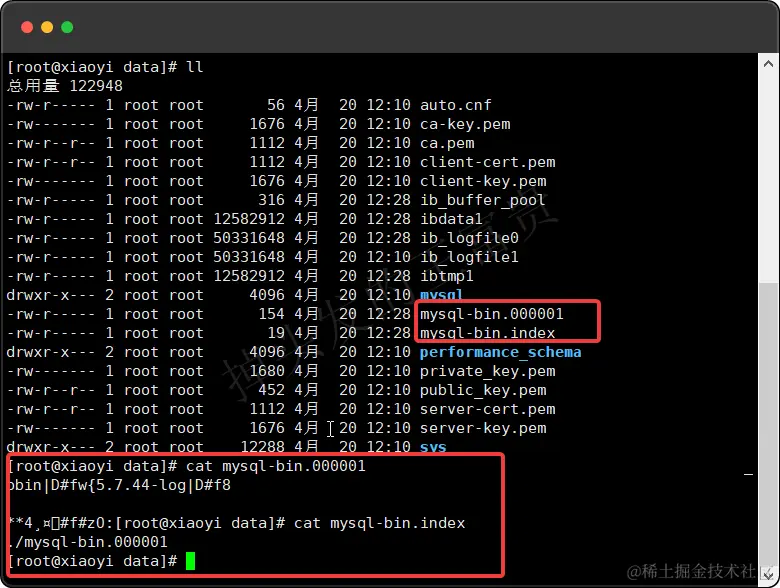Click the file name ib_buffer_pool
780x588 pixels.
pos(483,200)
